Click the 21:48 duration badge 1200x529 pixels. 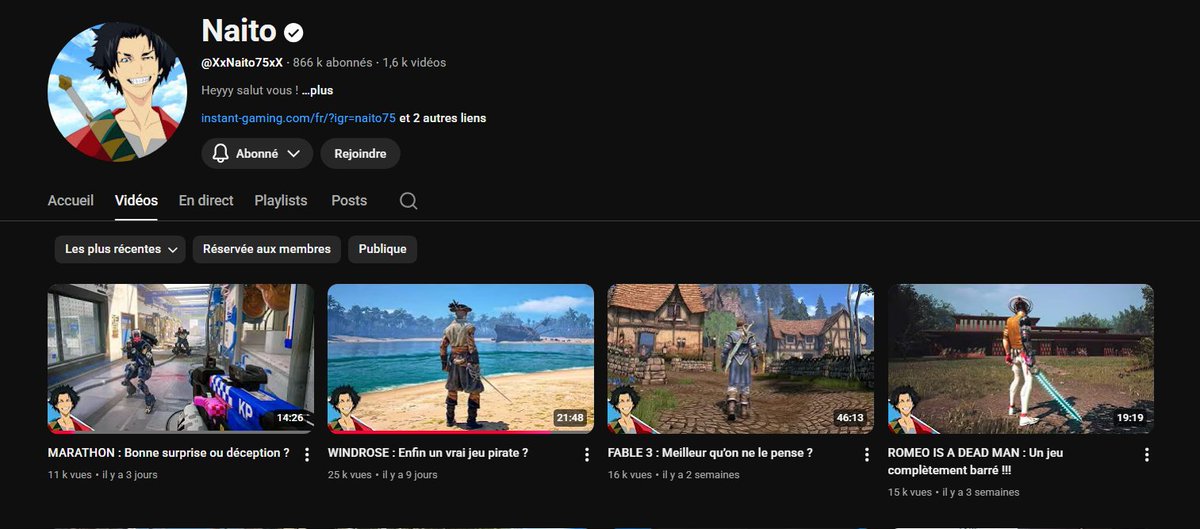tap(570, 418)
